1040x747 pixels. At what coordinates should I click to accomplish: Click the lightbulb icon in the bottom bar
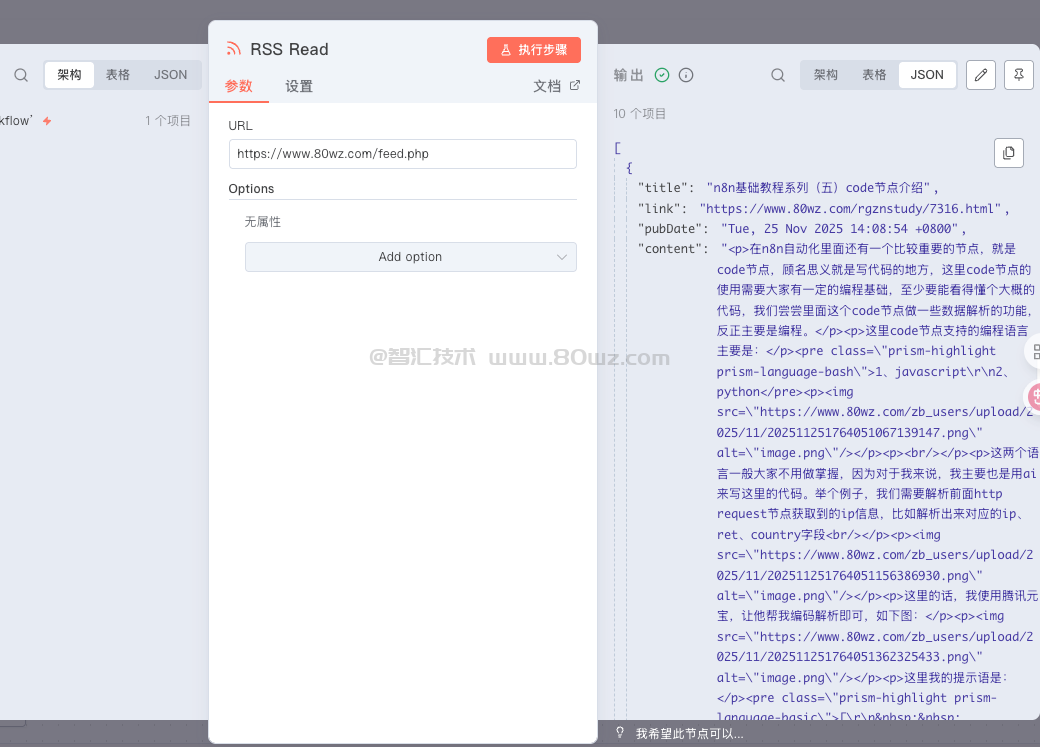pyautogui.click(x=620, y=733)
